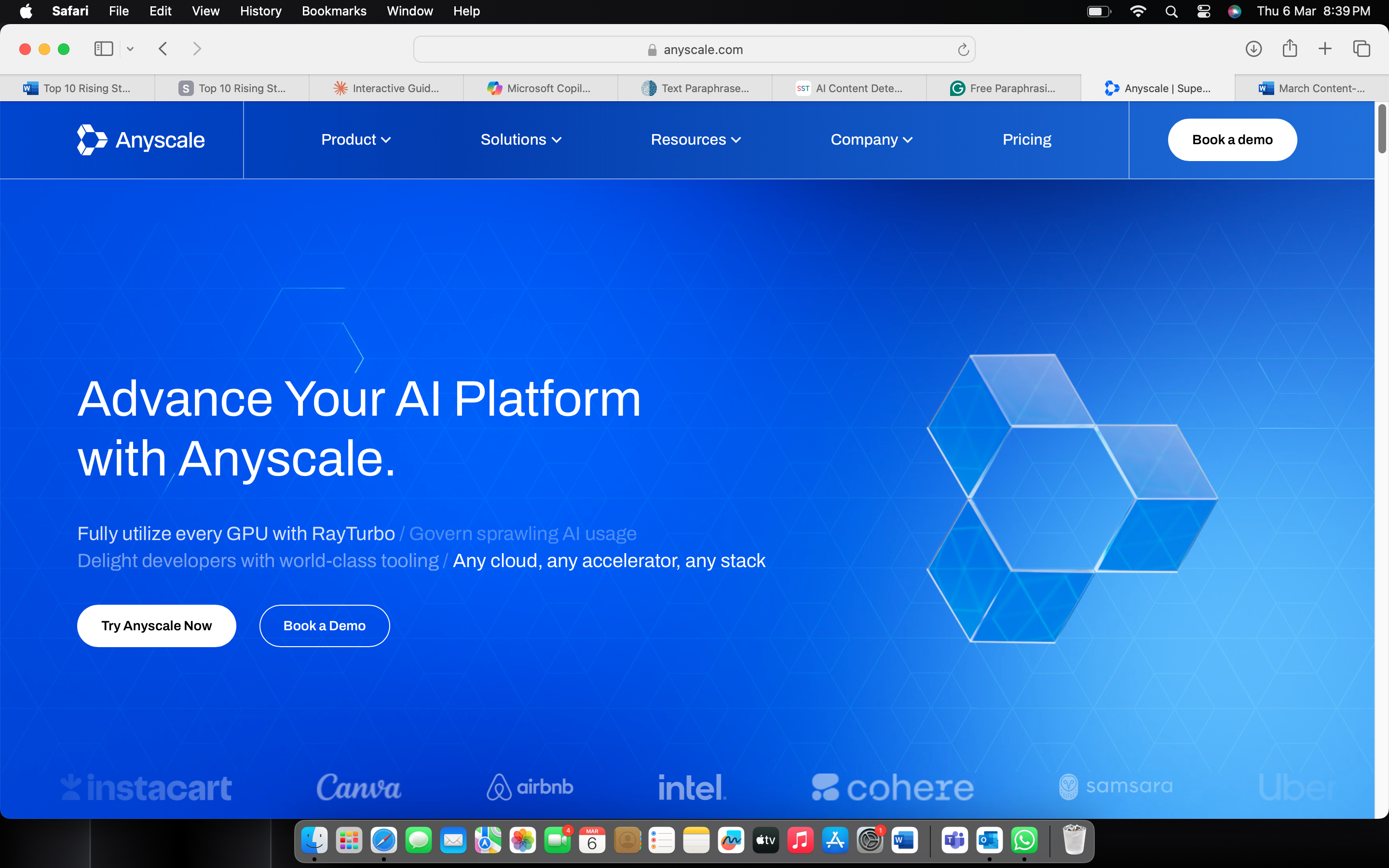Open Apple menu
The height and width of the screenshot is (868, 1389).
point(26,11)
